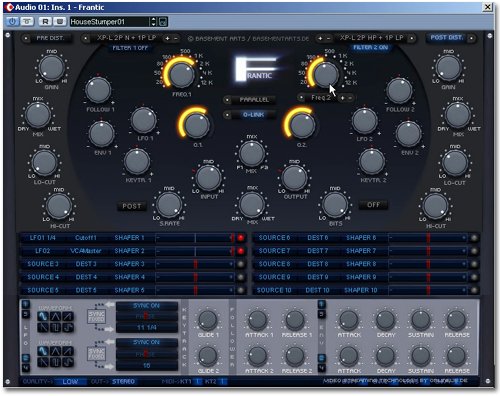Select saw down waveform for second LFO

click(43, 362)
